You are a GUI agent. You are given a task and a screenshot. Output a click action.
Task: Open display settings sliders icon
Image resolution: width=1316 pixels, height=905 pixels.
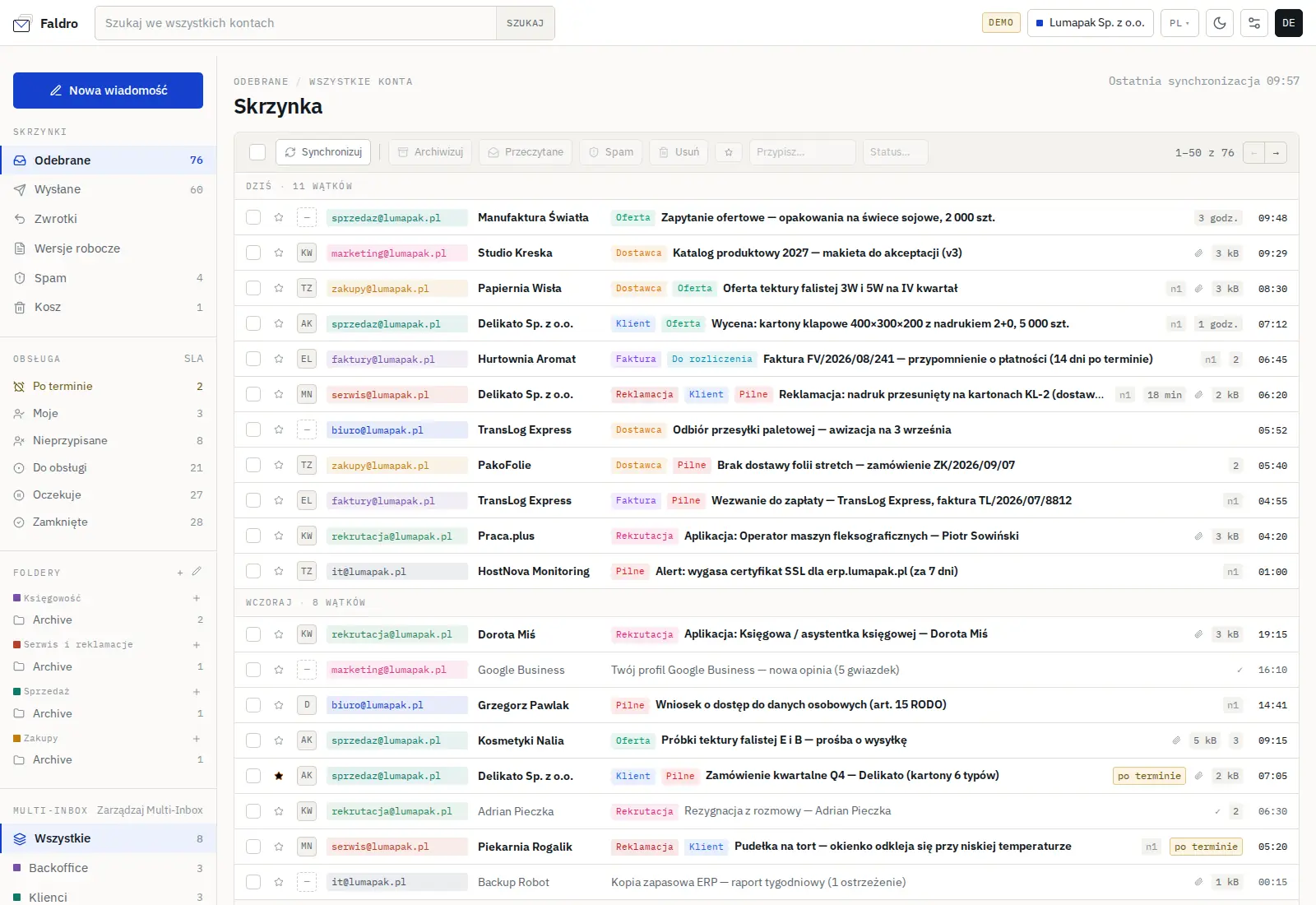[1254, 23]
